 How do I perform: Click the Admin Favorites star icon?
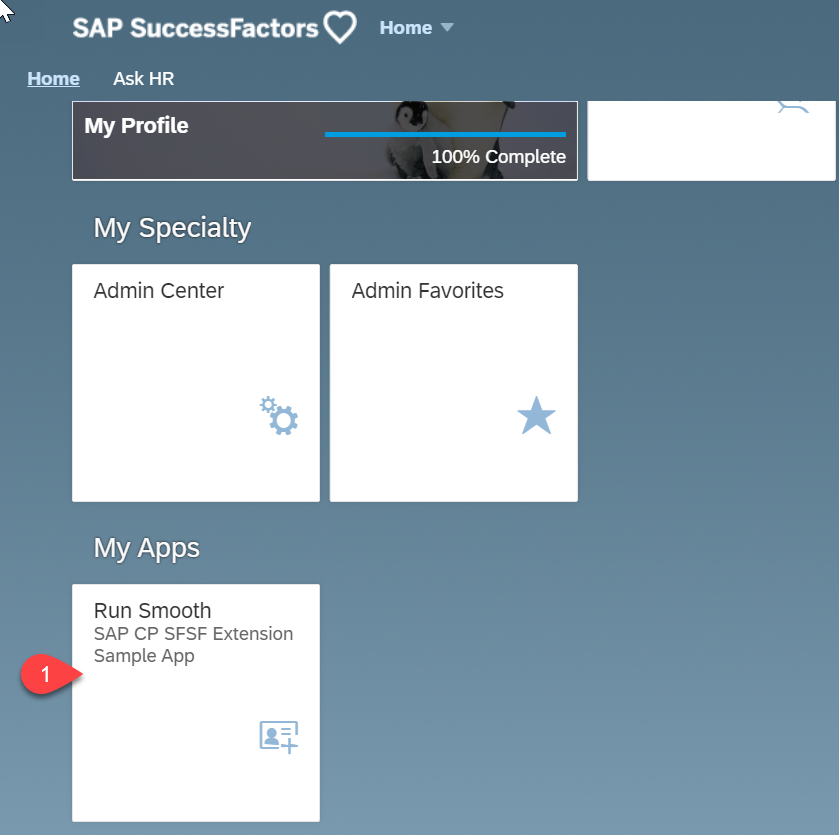(536, 416)
